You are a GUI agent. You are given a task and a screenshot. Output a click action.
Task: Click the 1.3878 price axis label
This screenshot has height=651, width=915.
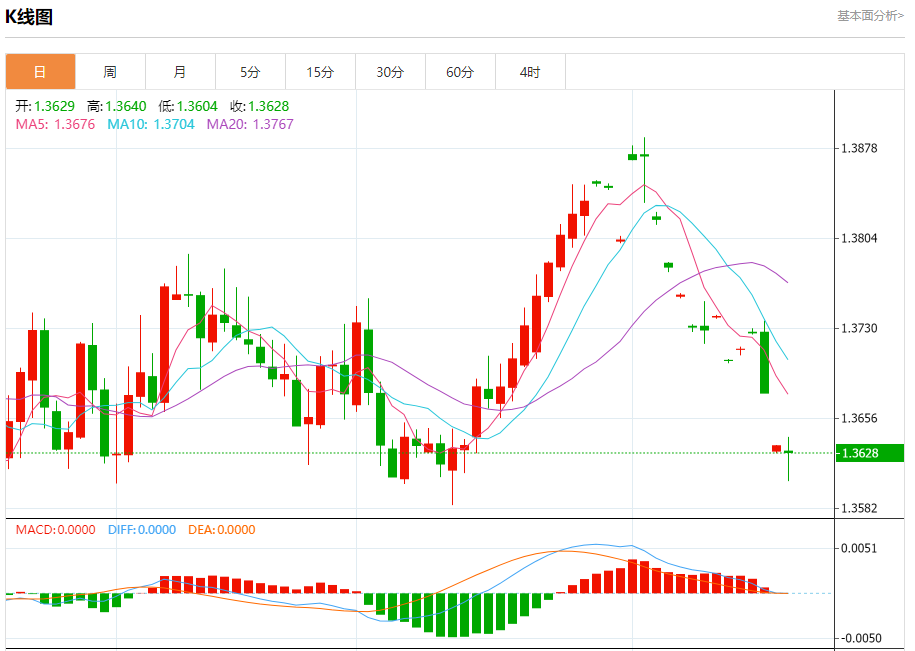pos(859,148)
